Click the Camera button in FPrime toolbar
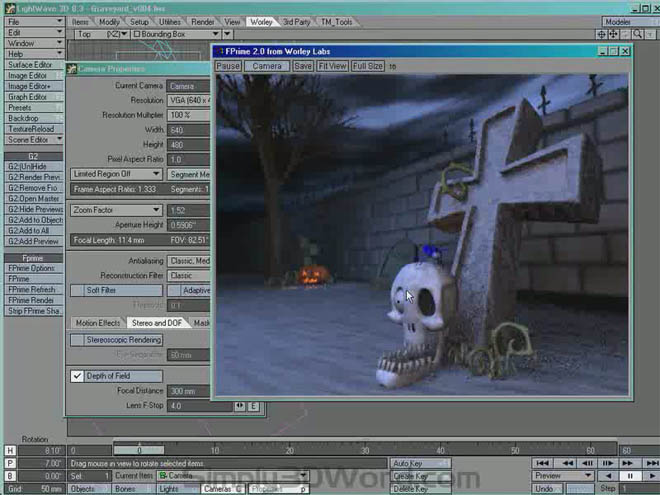This screenshot has width=660, height=495. pos(267,66)
